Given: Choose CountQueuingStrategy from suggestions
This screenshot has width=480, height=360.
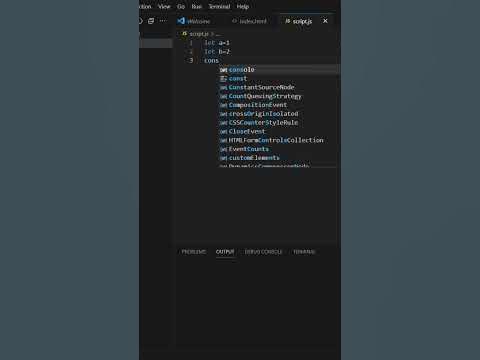Looking at the screenshot, I should pos(278,96).
